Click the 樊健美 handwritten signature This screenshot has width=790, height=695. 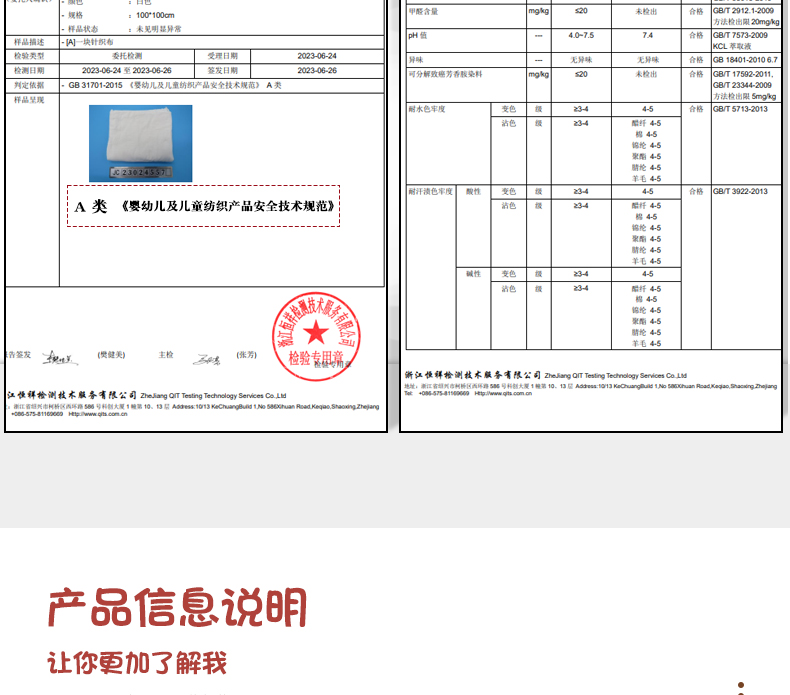coord(59,358)
